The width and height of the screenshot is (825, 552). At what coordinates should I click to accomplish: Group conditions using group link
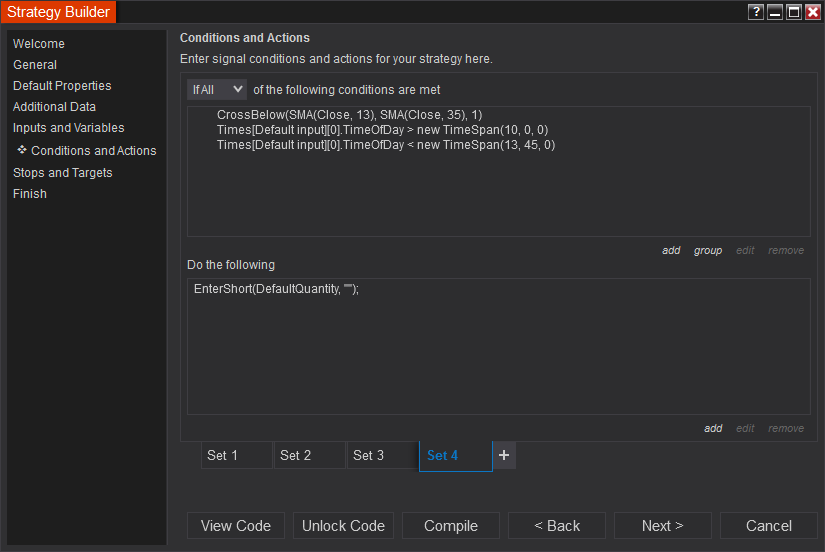708,250
